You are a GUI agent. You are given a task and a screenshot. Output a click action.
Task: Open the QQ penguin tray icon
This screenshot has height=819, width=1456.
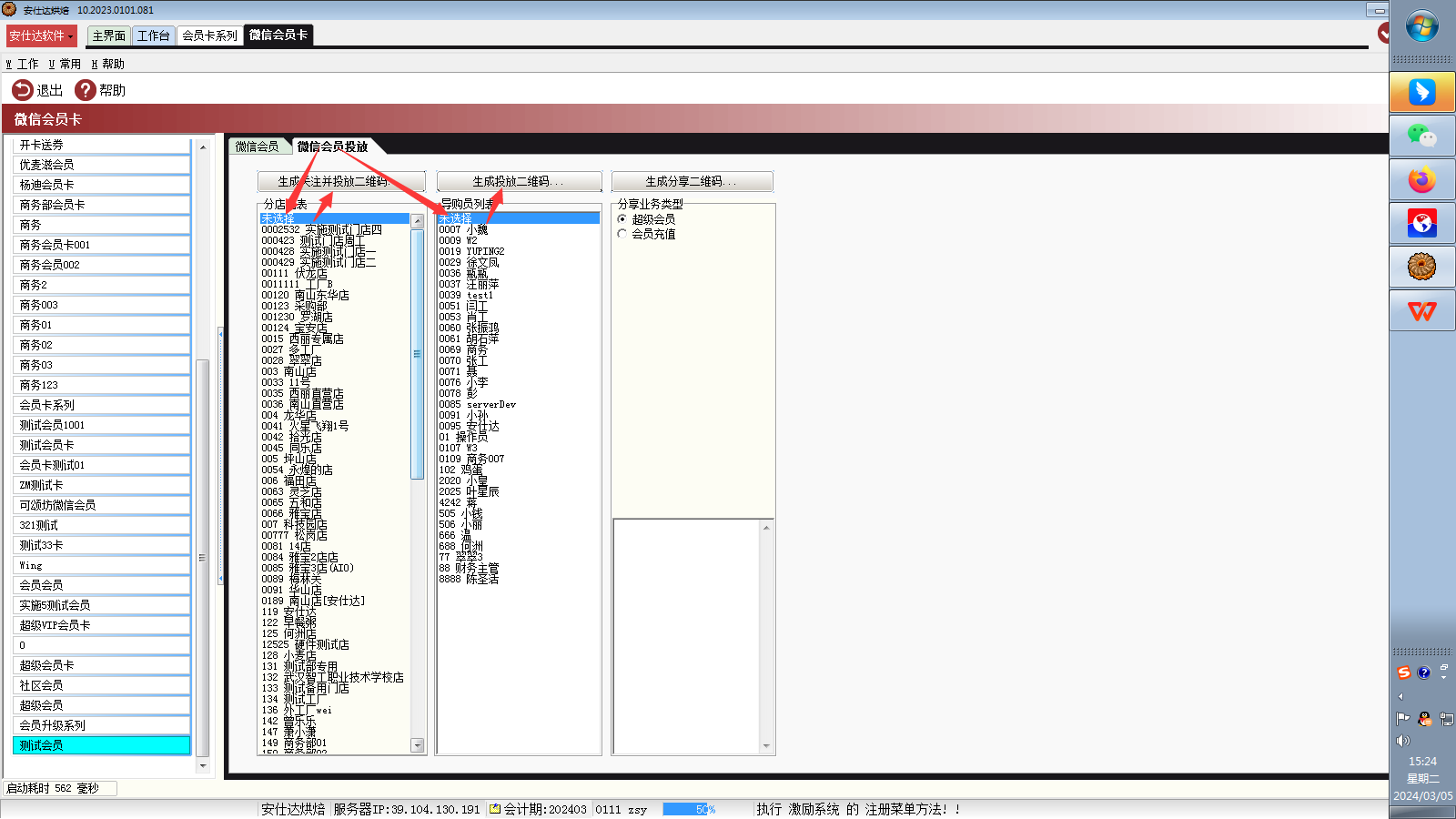pyautogui.click(x=1424, y=719)
